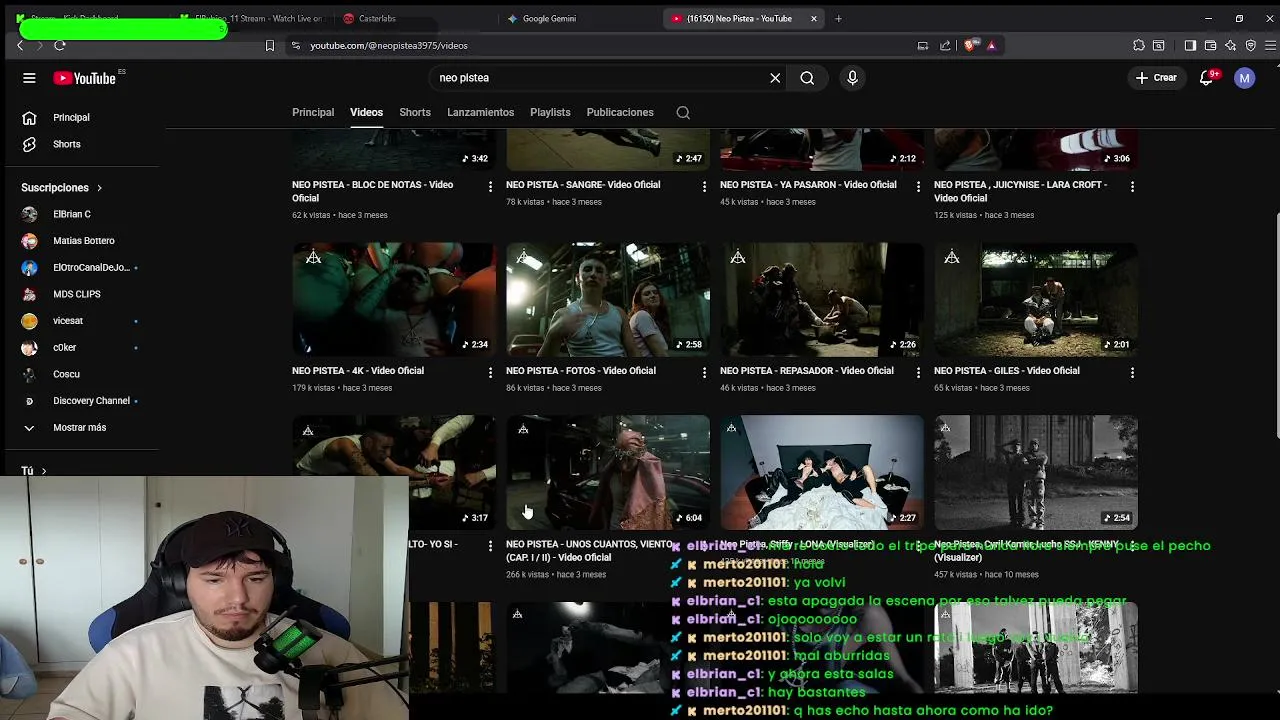Open the Publicaciones tab

(620, 112)
